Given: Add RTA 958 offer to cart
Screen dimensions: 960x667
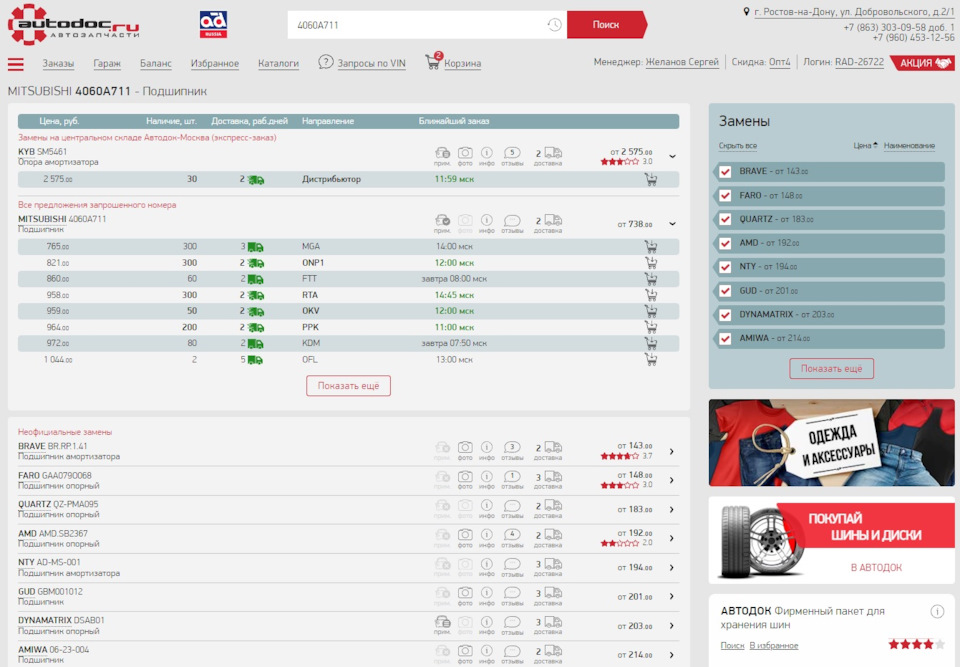Looking at the screenshot, I should click(x=651, y=295).
